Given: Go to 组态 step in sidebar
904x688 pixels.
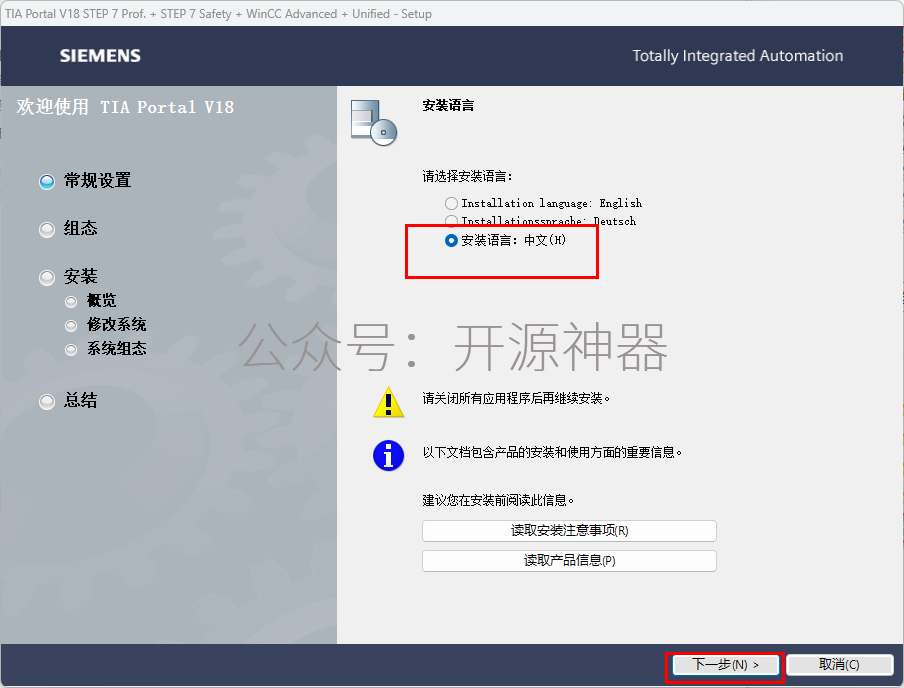Looking at the screenshot, I should click(x=69, y=229).
